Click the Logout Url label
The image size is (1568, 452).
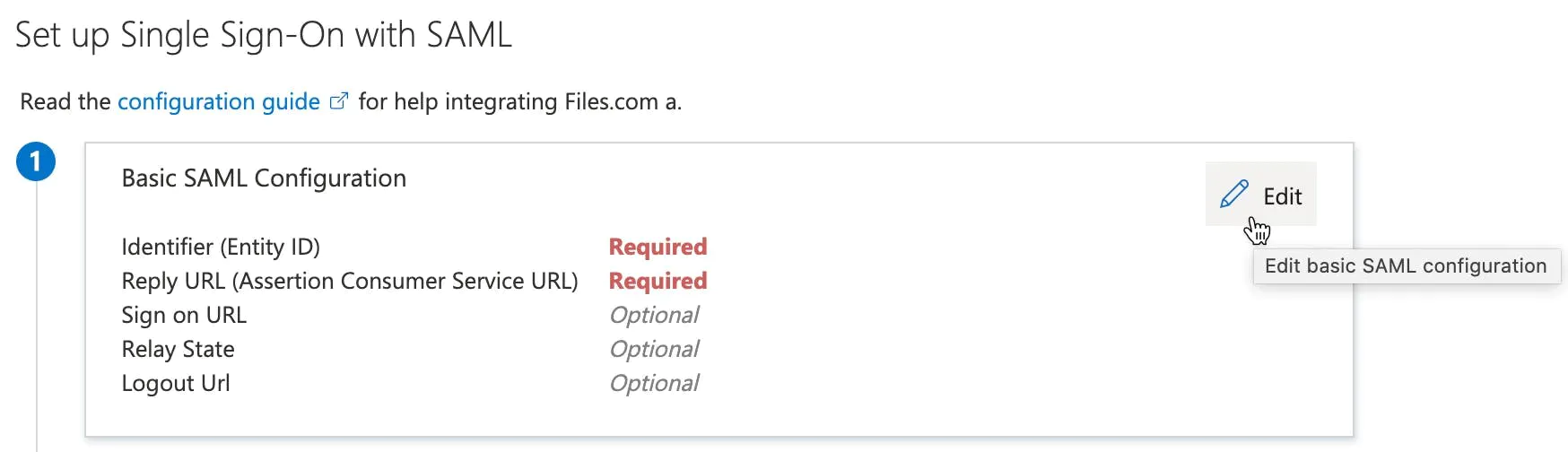point(176,383)
